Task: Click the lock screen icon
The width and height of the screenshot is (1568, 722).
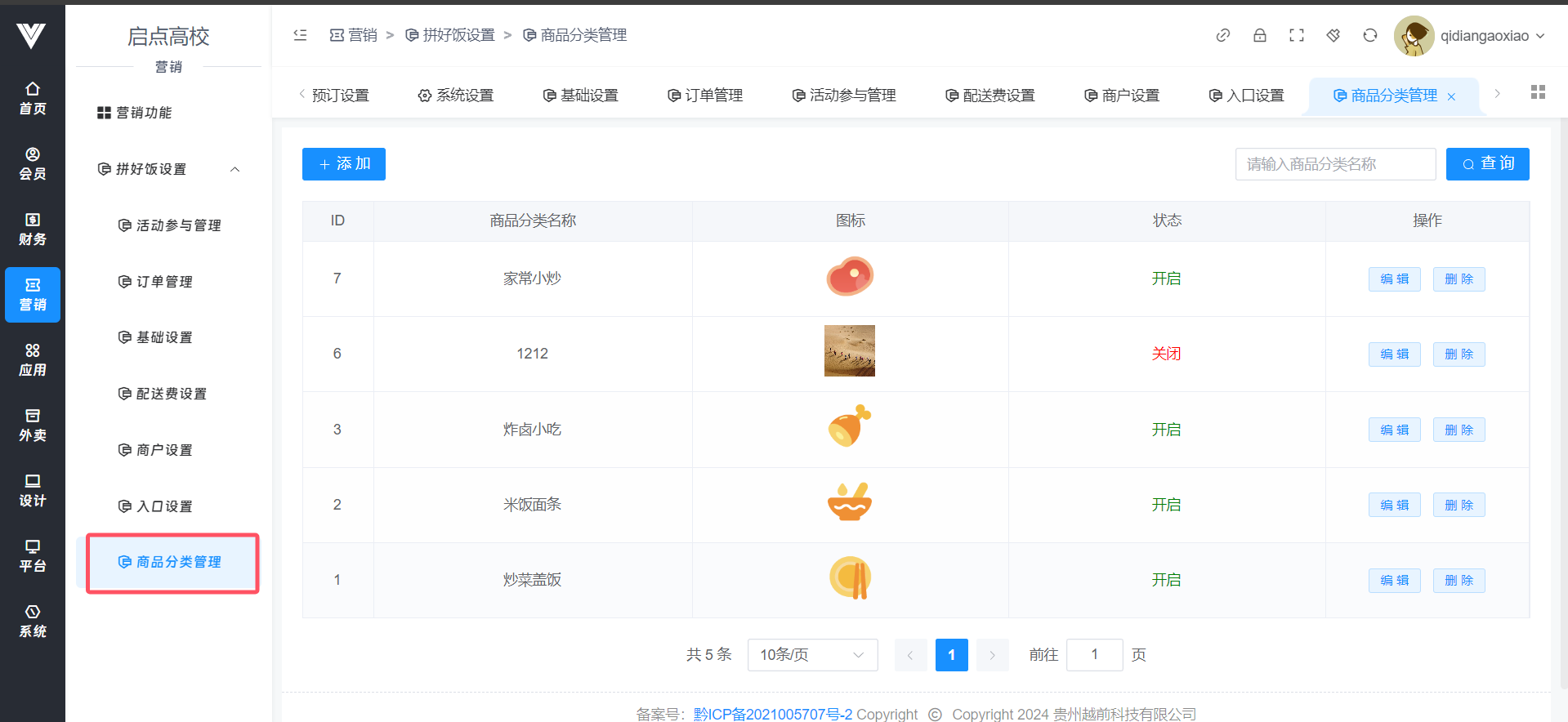Action: click(x=1259, y=35)
